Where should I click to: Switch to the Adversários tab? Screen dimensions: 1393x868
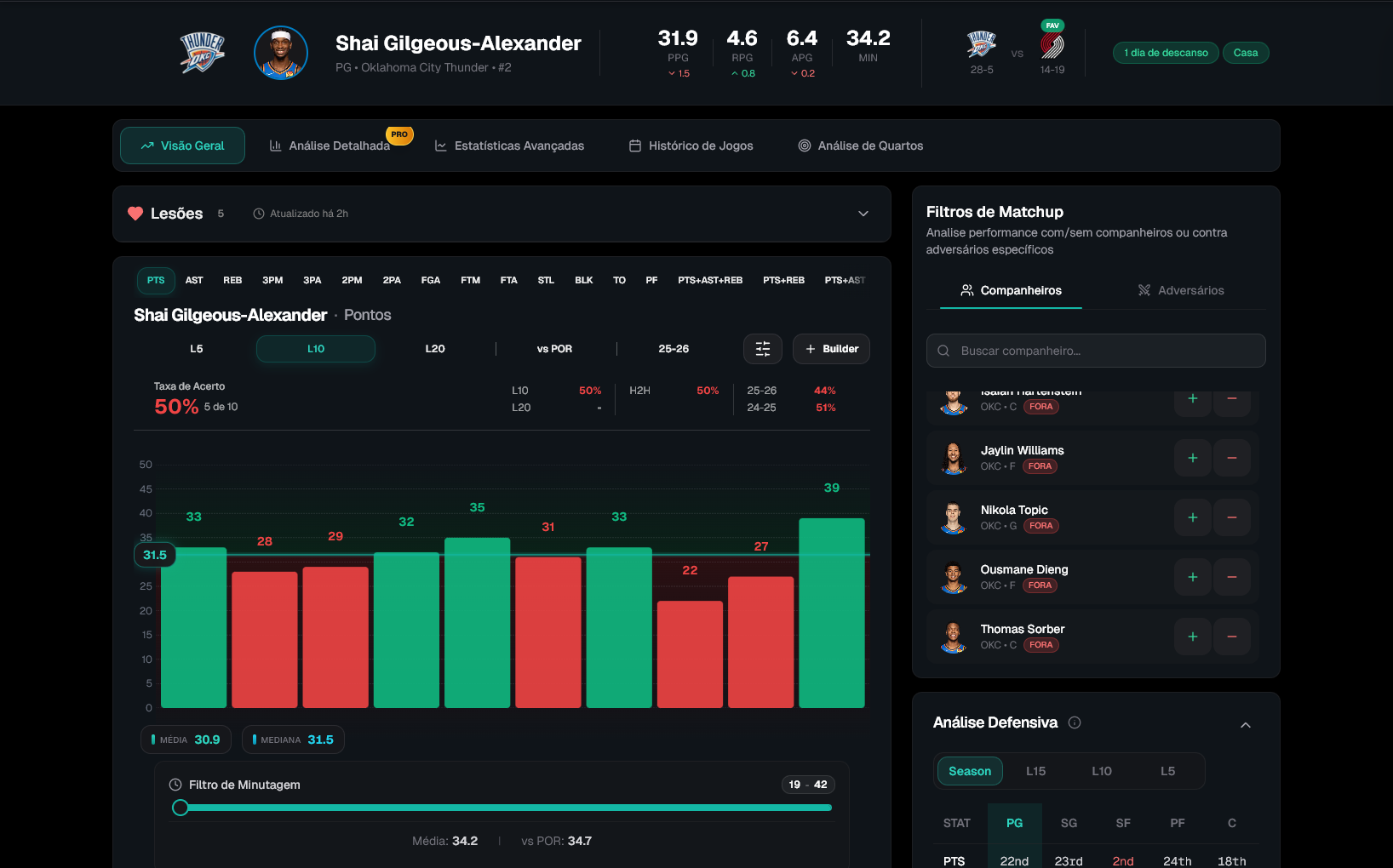click(1180, 290)
